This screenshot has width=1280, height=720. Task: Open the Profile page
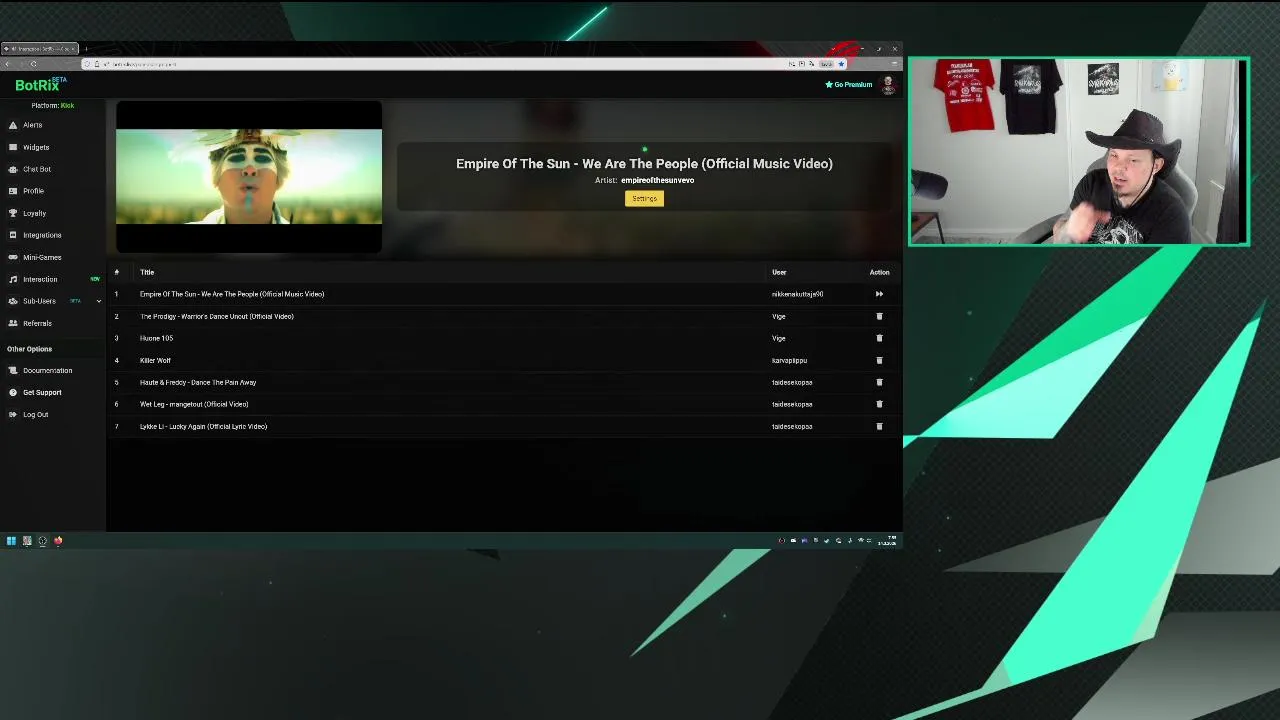pyautogui.click(x=33, y=191)
